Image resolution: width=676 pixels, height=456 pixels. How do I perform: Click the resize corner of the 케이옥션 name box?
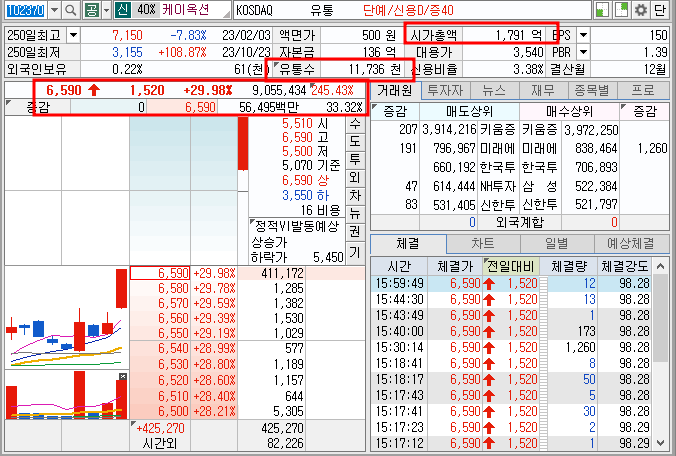click(227, 15)
